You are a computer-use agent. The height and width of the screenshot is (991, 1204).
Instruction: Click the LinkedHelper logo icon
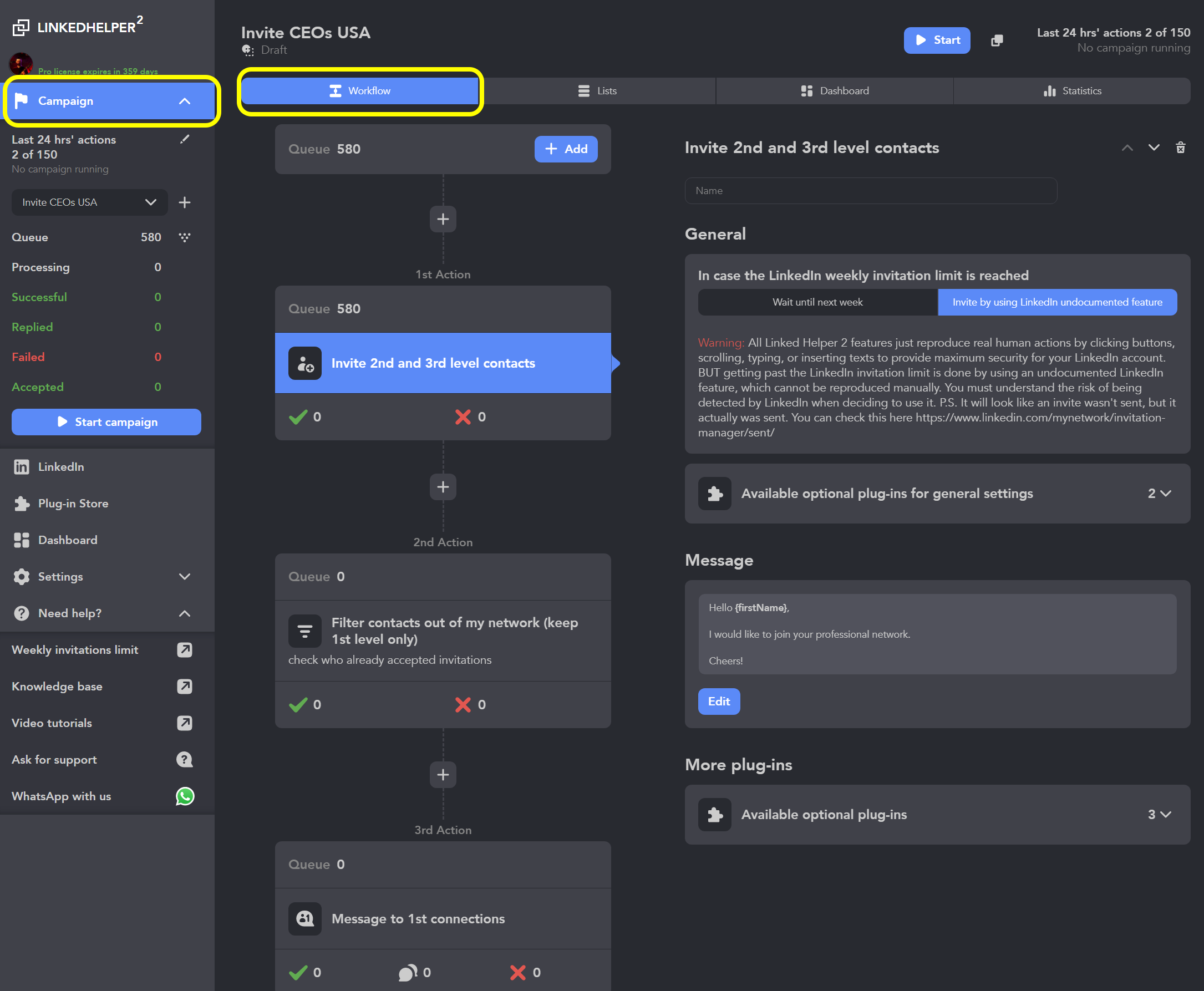click(x=21, y=27)
